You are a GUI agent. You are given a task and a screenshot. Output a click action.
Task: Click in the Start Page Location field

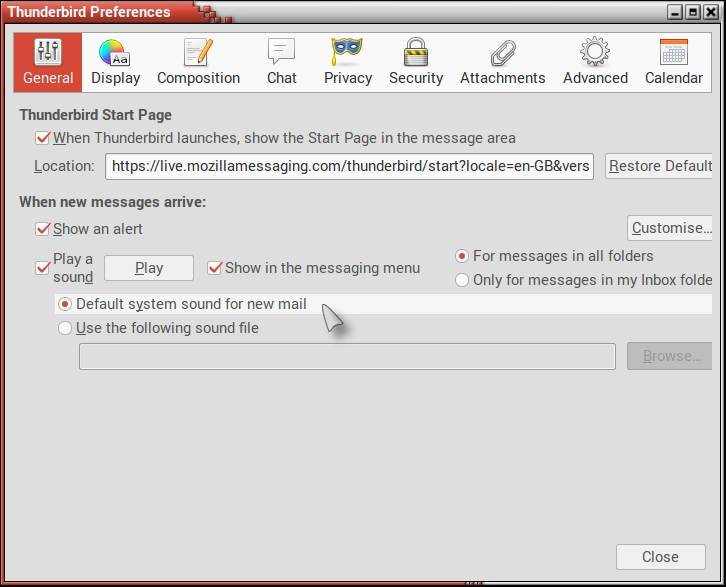tap(350, 166)
